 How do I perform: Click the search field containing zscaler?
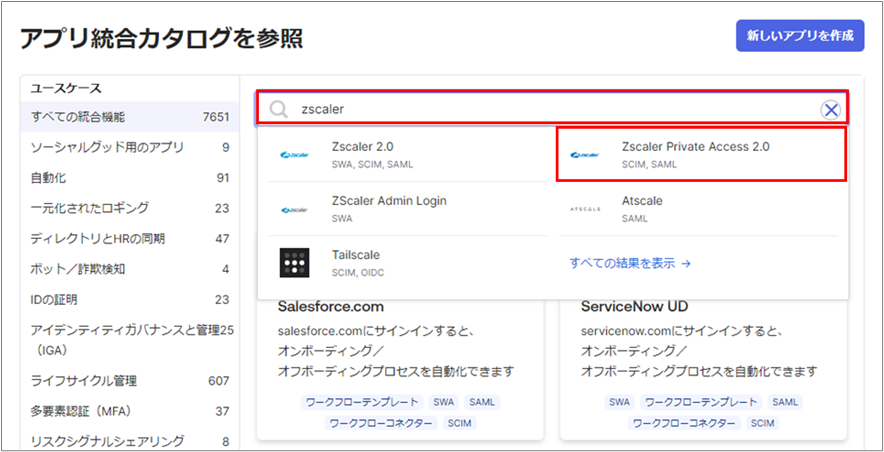[552, 107]
